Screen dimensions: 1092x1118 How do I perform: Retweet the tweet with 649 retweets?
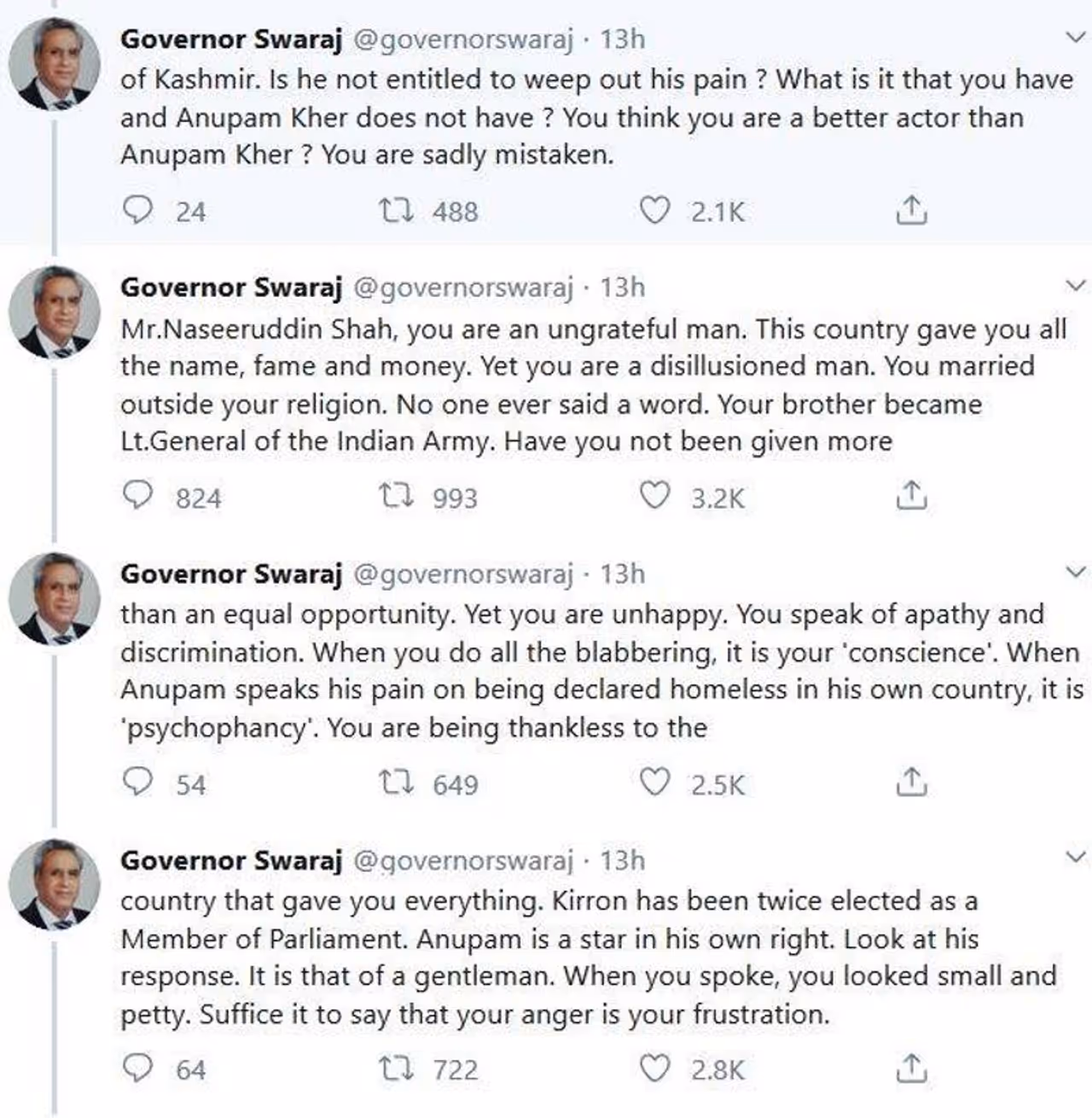click(397, 783)
